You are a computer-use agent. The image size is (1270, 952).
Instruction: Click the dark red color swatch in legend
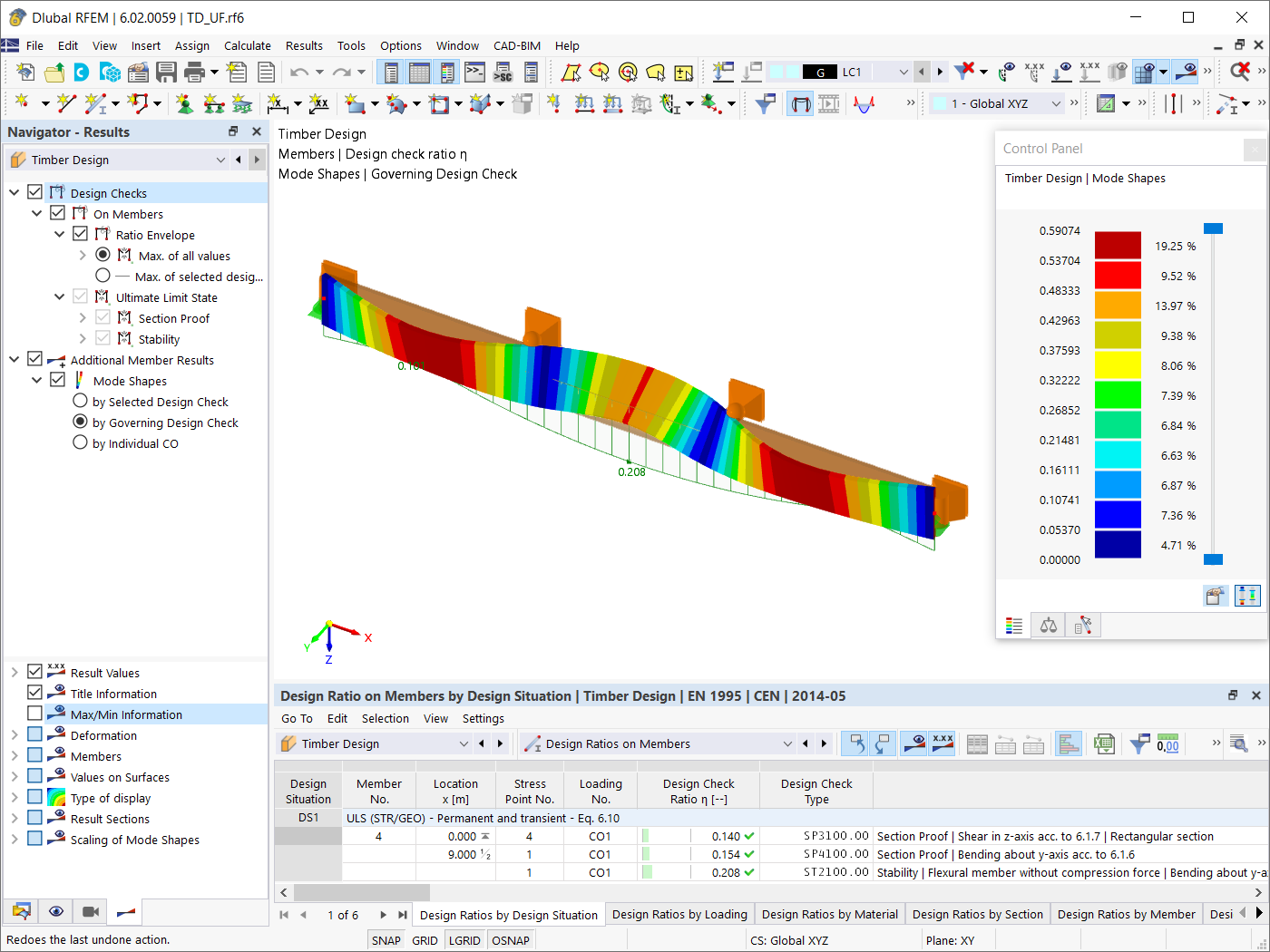[x=1118, y=245]
